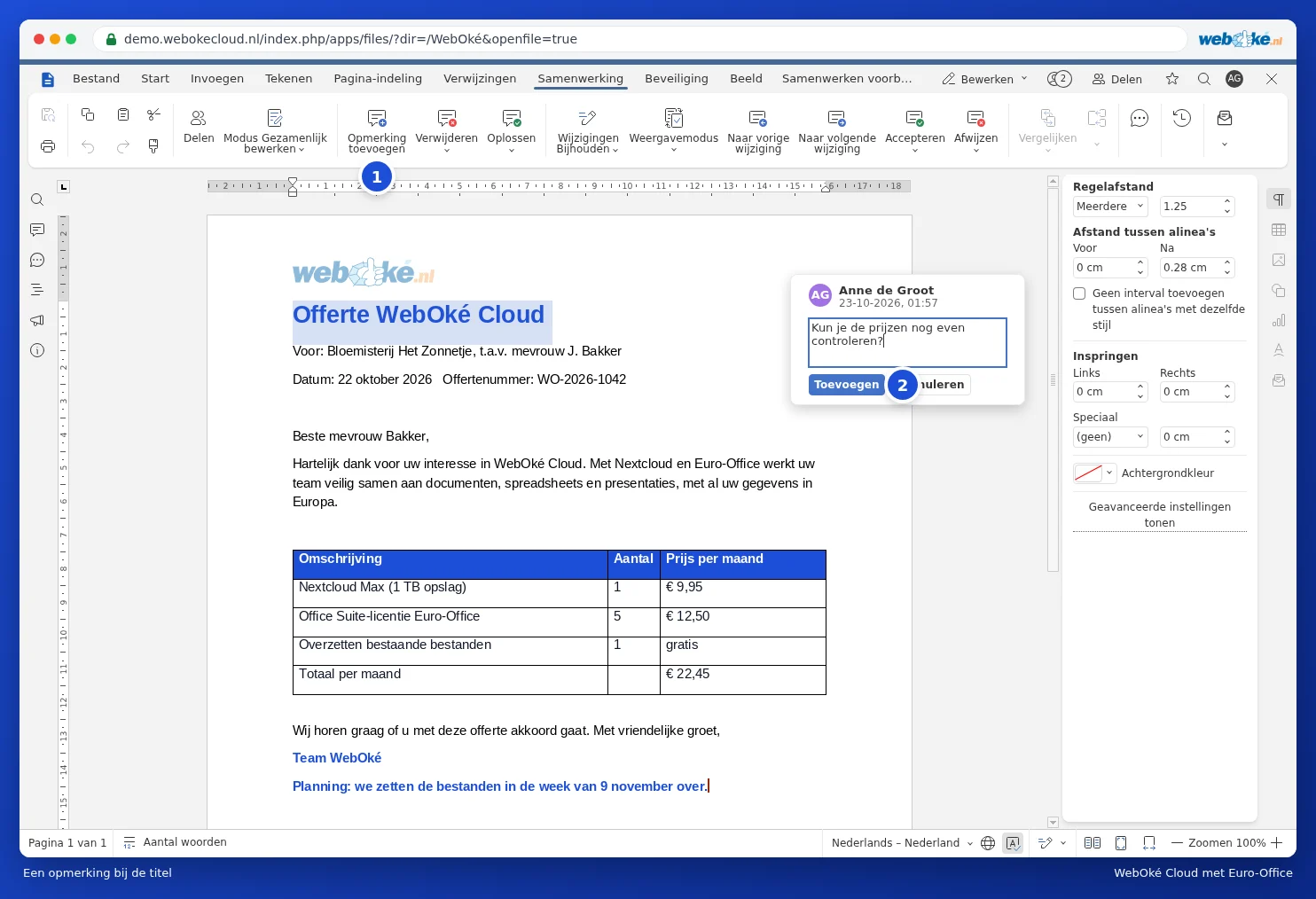Click the Achtergrondkleur color swatch

point(1088,473)
